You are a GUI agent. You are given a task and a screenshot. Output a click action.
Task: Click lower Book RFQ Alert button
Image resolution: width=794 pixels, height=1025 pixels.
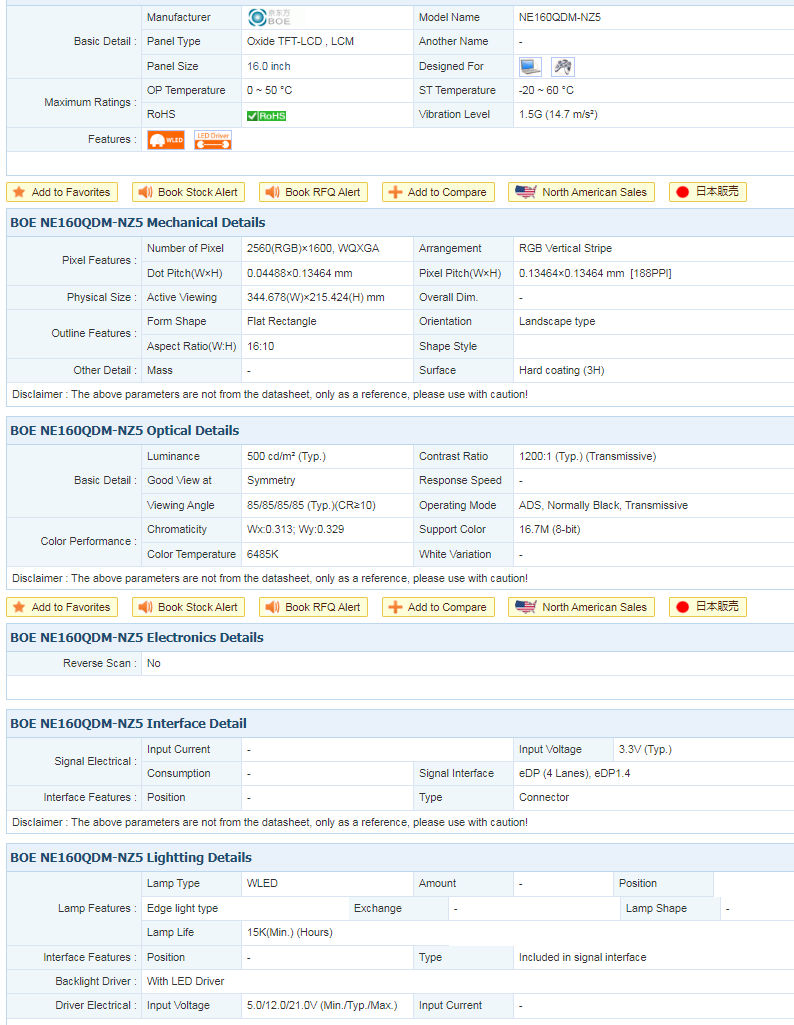point(314,607)
